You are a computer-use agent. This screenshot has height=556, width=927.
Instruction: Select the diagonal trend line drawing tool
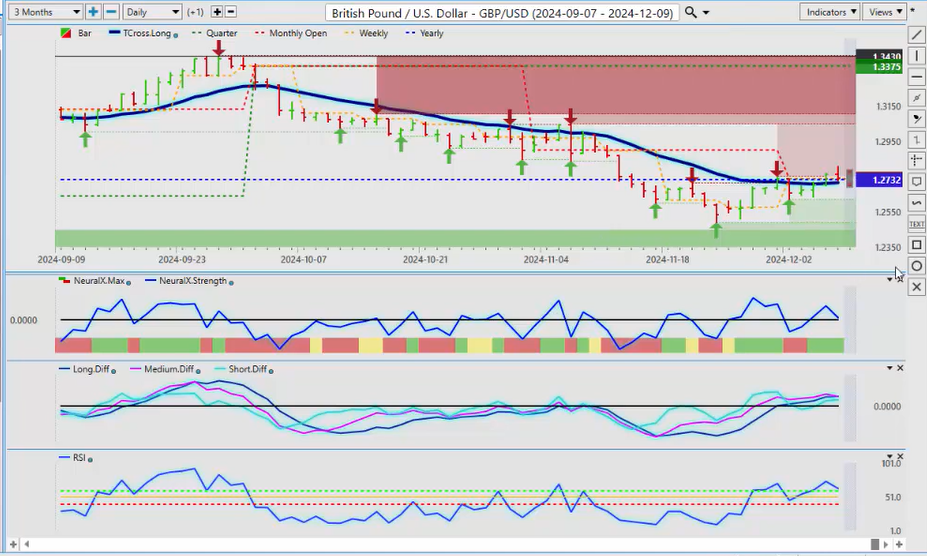coord(917,35)
